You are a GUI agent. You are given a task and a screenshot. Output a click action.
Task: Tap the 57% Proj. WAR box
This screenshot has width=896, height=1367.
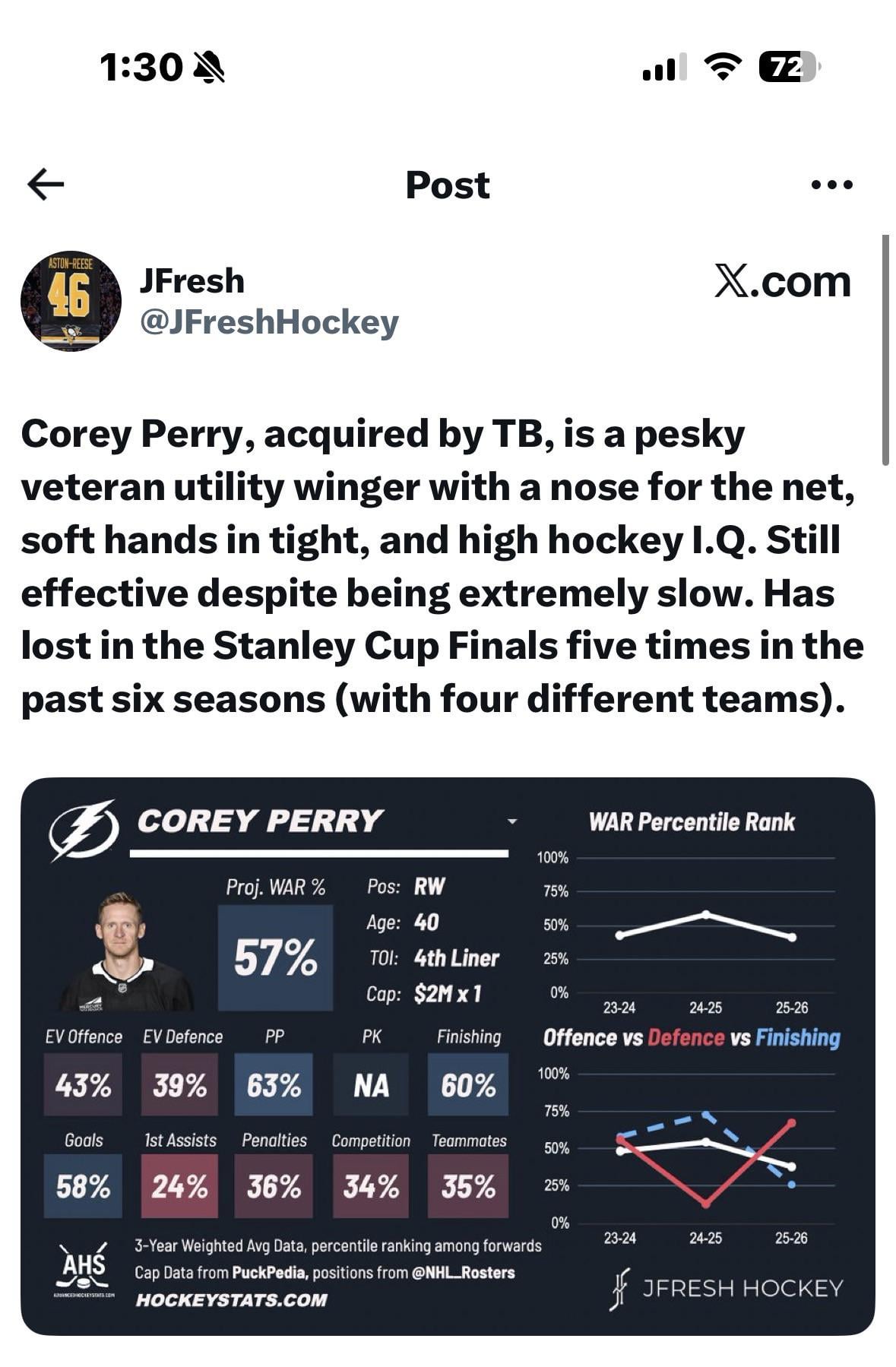[x=275, y=957]
